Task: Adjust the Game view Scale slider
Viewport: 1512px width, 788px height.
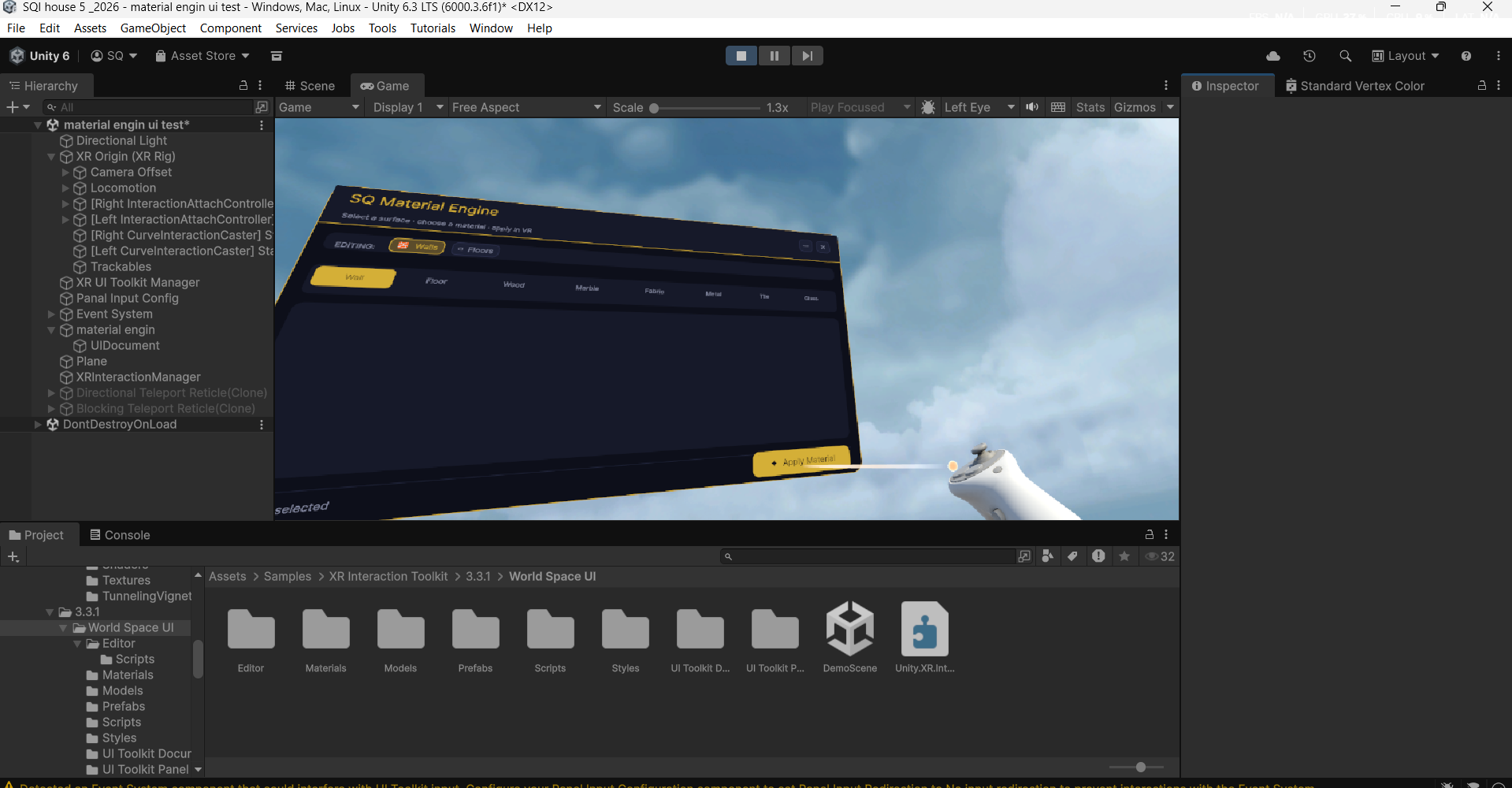Action: [705, 107]
